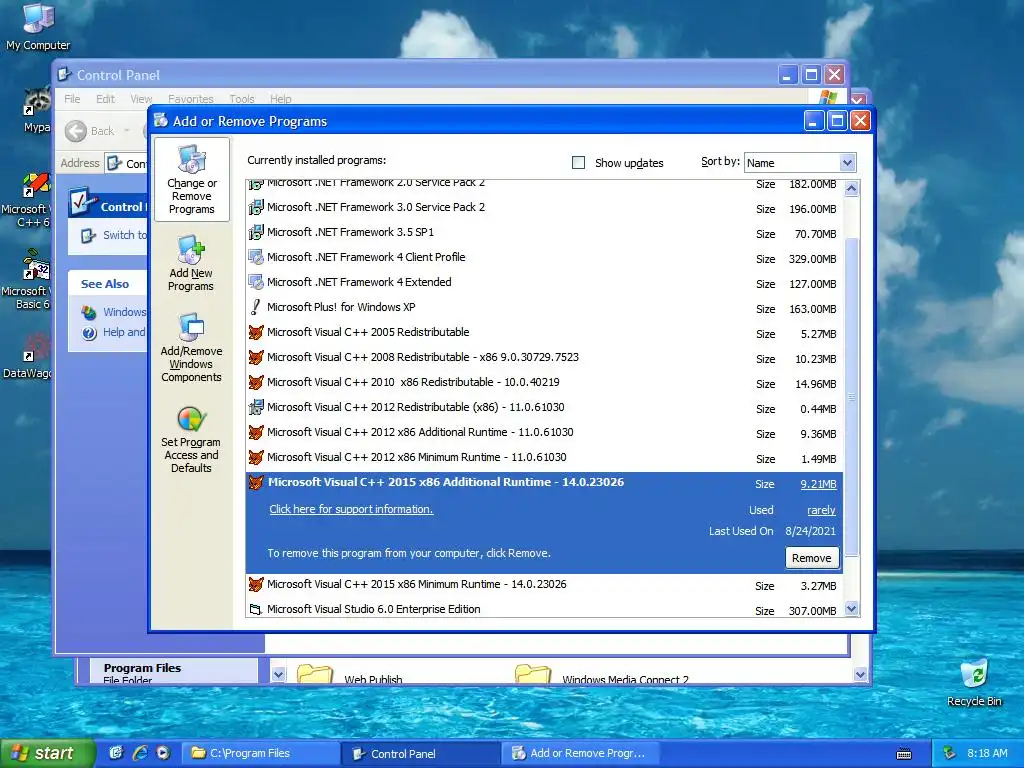Click icon of .NET Framework 3.0 Service Pack 2
This screenshot has height=768, width=1024.
coord(256,208)
